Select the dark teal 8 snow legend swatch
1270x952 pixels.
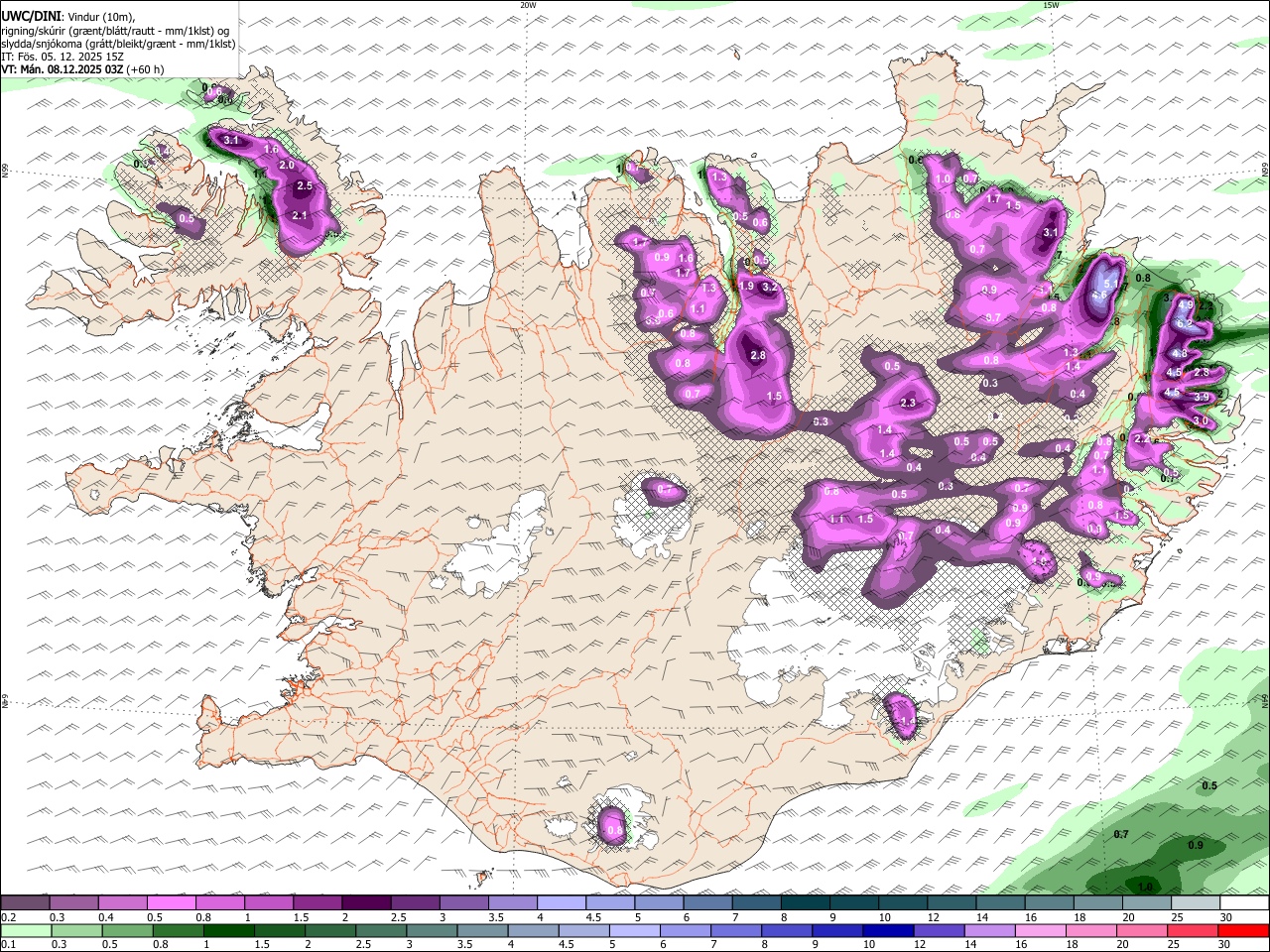click(x=806, y=903)
